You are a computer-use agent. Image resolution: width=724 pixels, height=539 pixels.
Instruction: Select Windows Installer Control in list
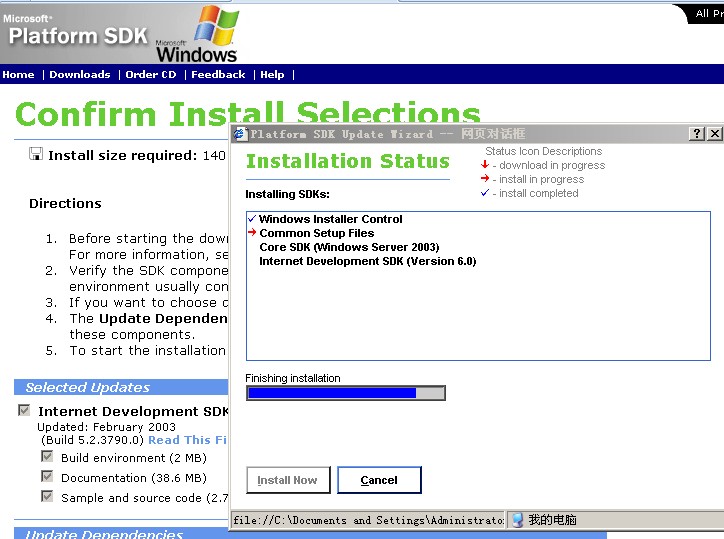click(x=330, y=219)
